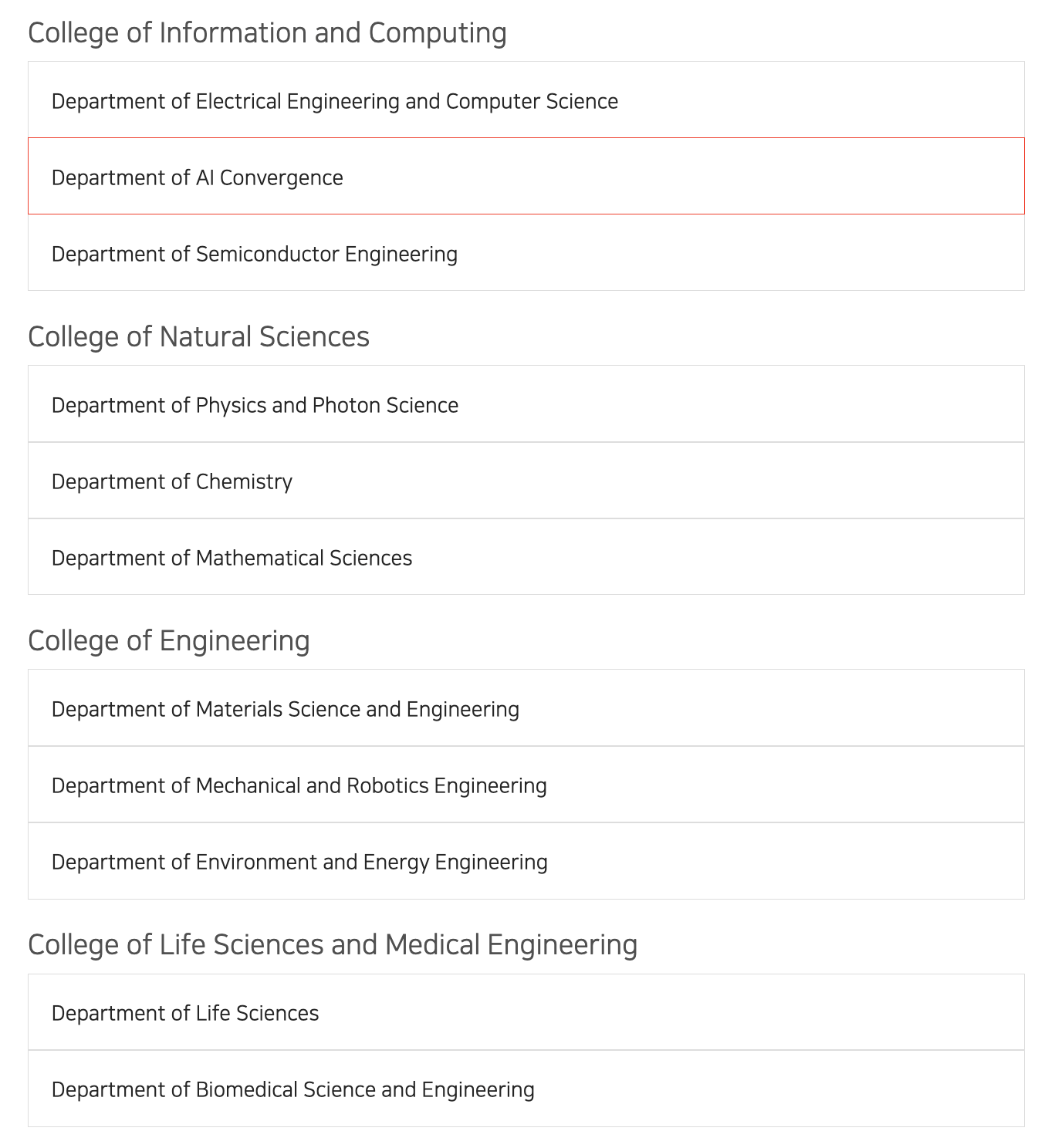
Task: Select the Department of AI Convergence link
Action: click(x=198, y=177)
